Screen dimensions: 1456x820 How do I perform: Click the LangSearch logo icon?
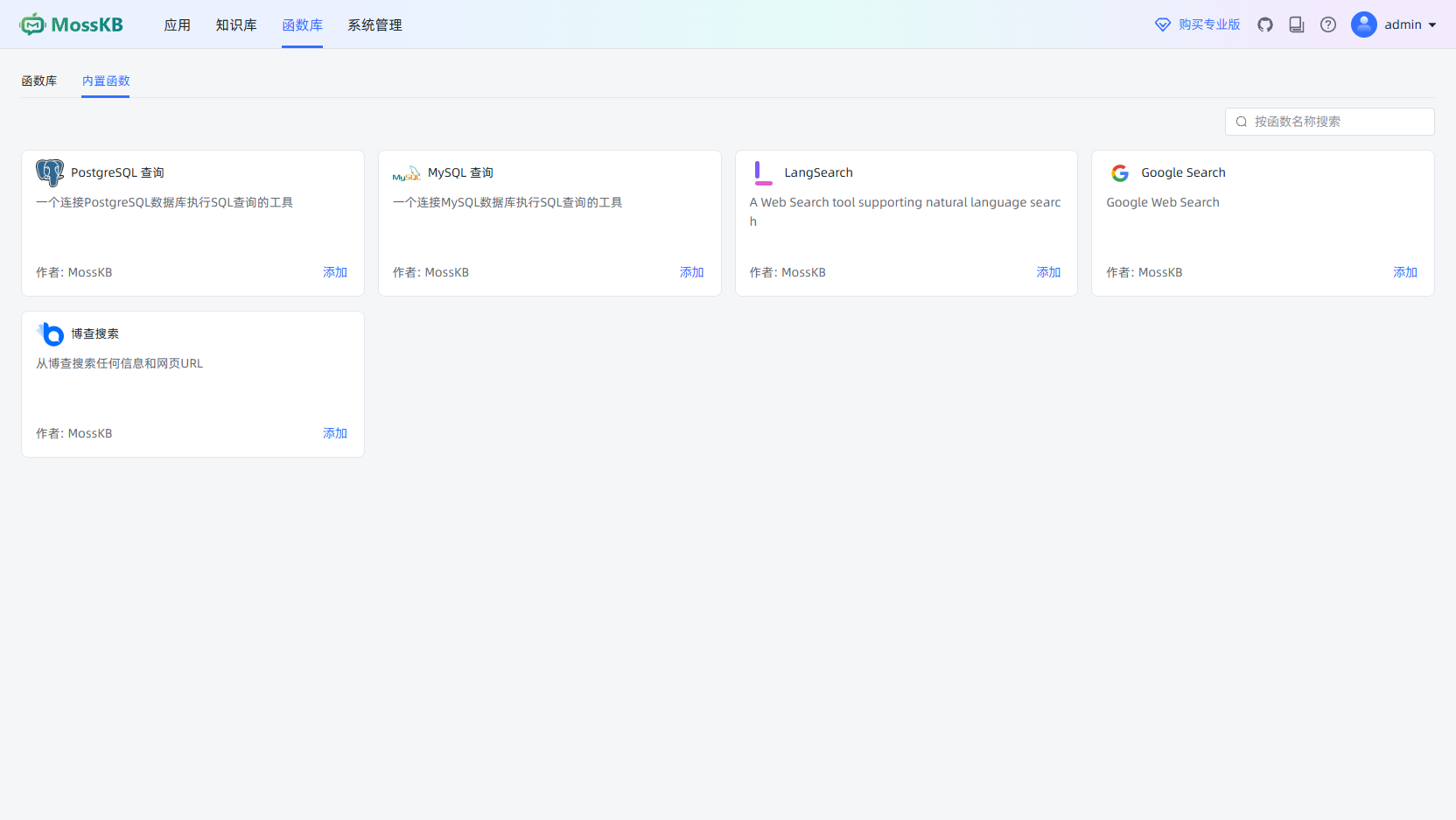[x=764, y=173]
